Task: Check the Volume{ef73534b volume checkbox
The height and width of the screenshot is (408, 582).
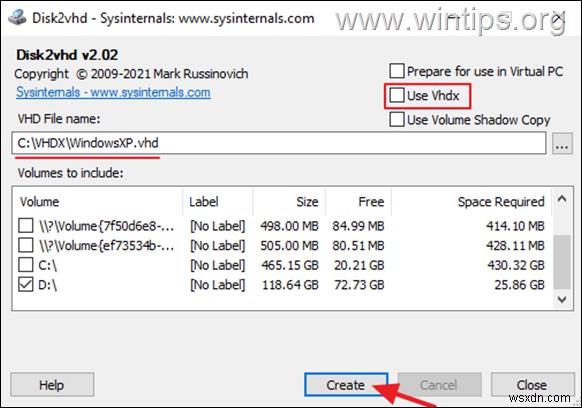Action: (x=26, y=245)
